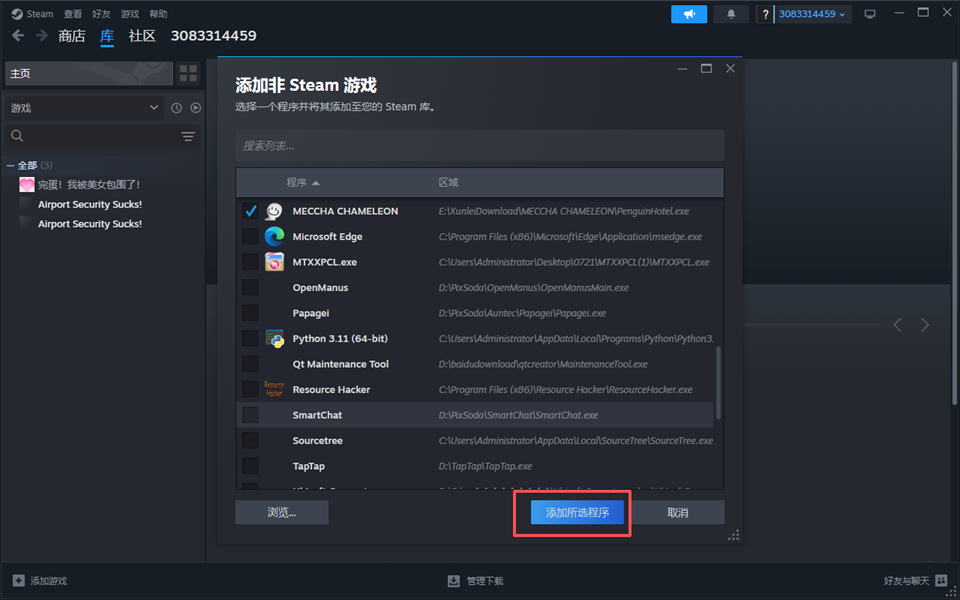
Task: Go to the 库 tab
Action: (x=107, y=36)
